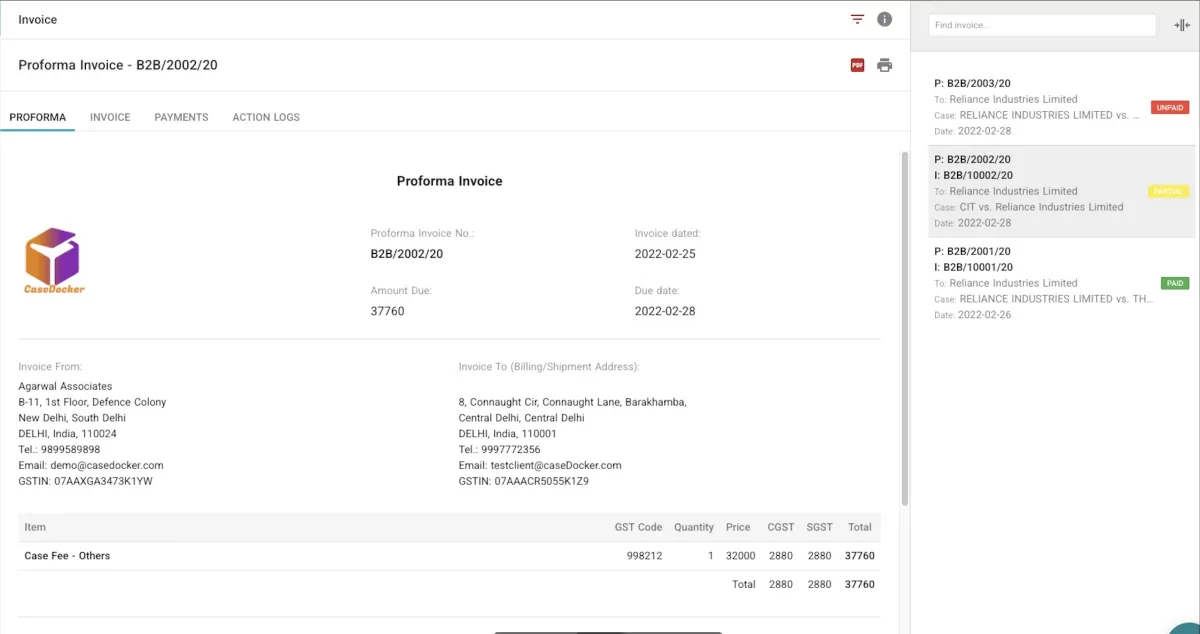Click the info icon in header
This screenshot has height=634, width=1200.
click(884, 19)
